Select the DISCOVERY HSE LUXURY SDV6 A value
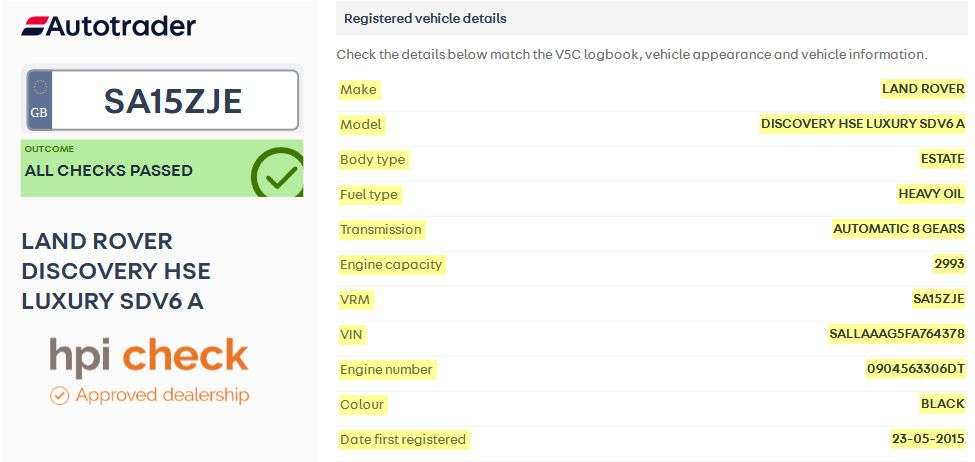Viewport: 975px width, 462px height. click(x=862, y=124)
